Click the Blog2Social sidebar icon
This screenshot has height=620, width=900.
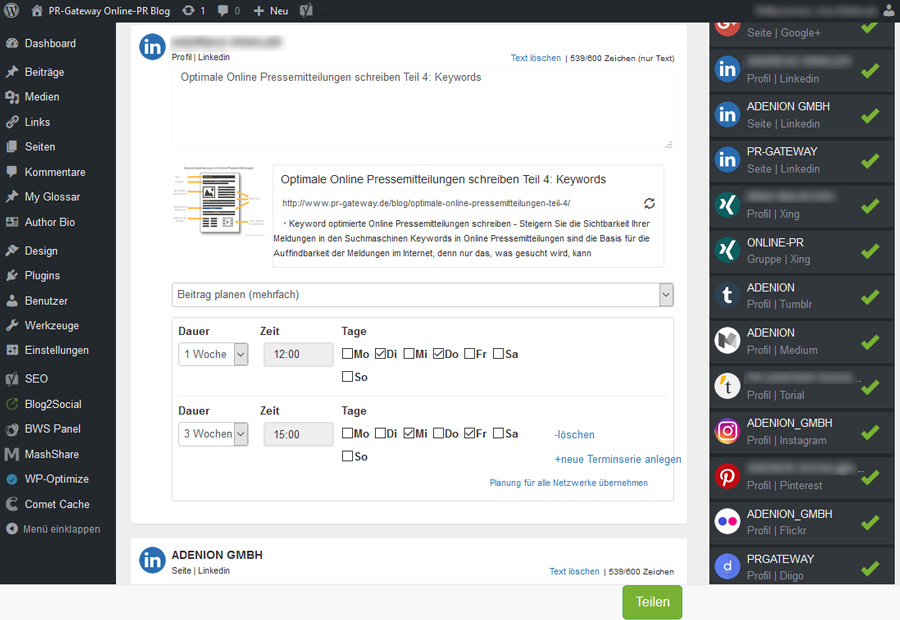pyautogui.click(x=11, y=404)
